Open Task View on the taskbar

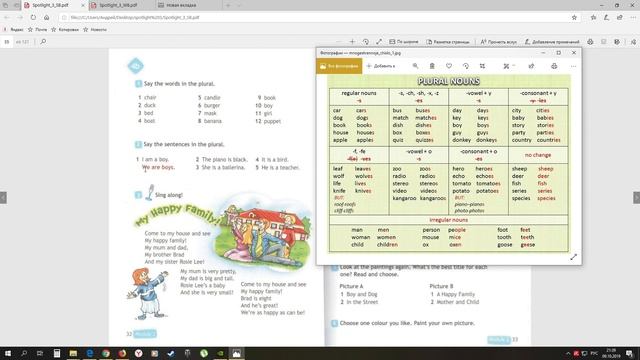[x=40, y=353]
